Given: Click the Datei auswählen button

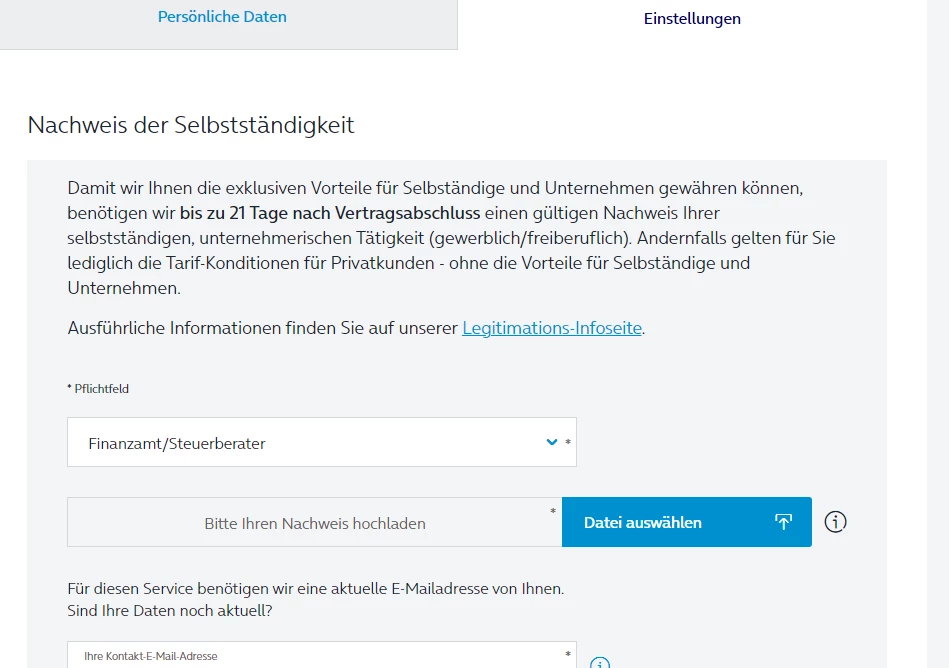Looking at the screenshot, I should [x=686, y=522].
